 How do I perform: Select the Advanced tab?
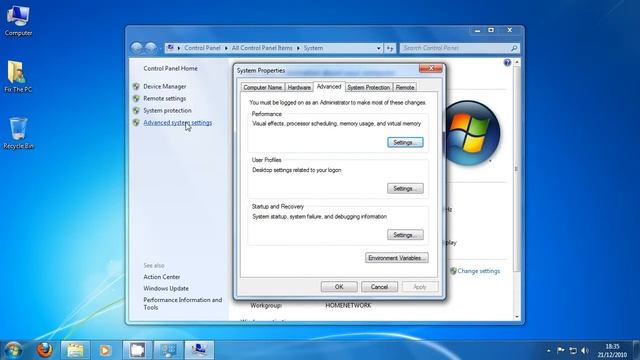tap(329, 87)
